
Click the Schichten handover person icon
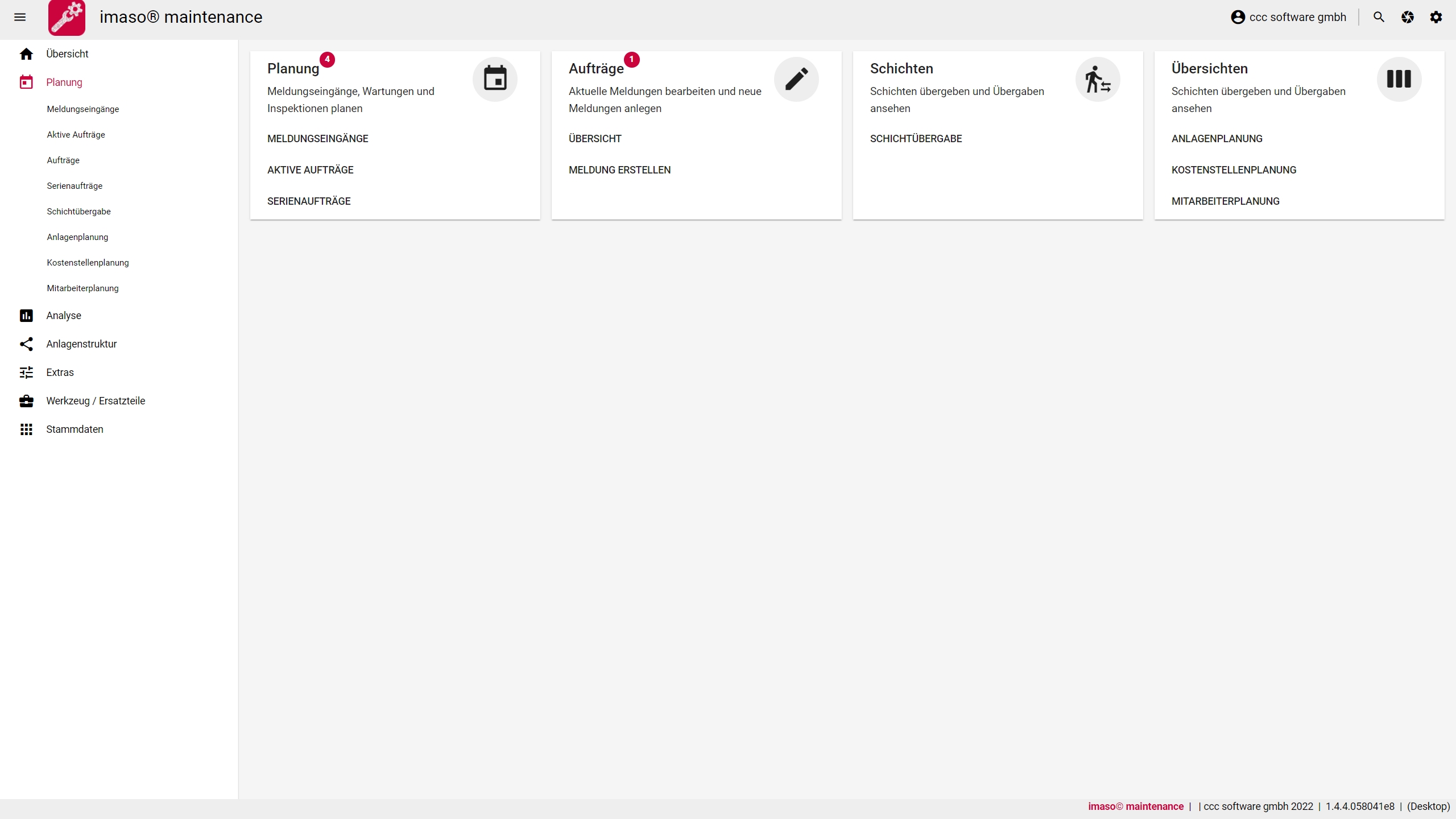(x=1098, y=79)
